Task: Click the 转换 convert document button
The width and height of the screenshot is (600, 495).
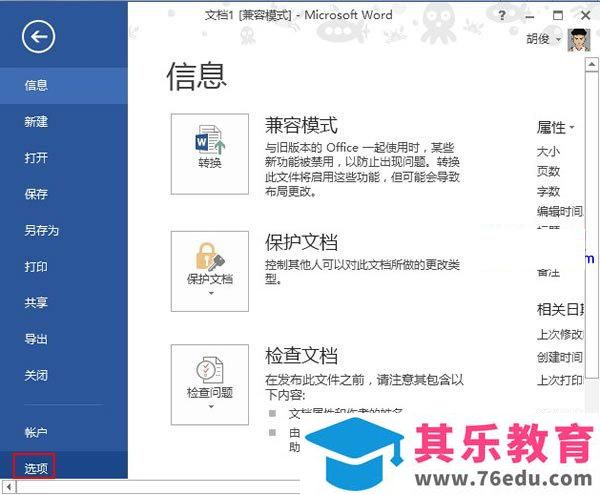Action: coord(210,154)
